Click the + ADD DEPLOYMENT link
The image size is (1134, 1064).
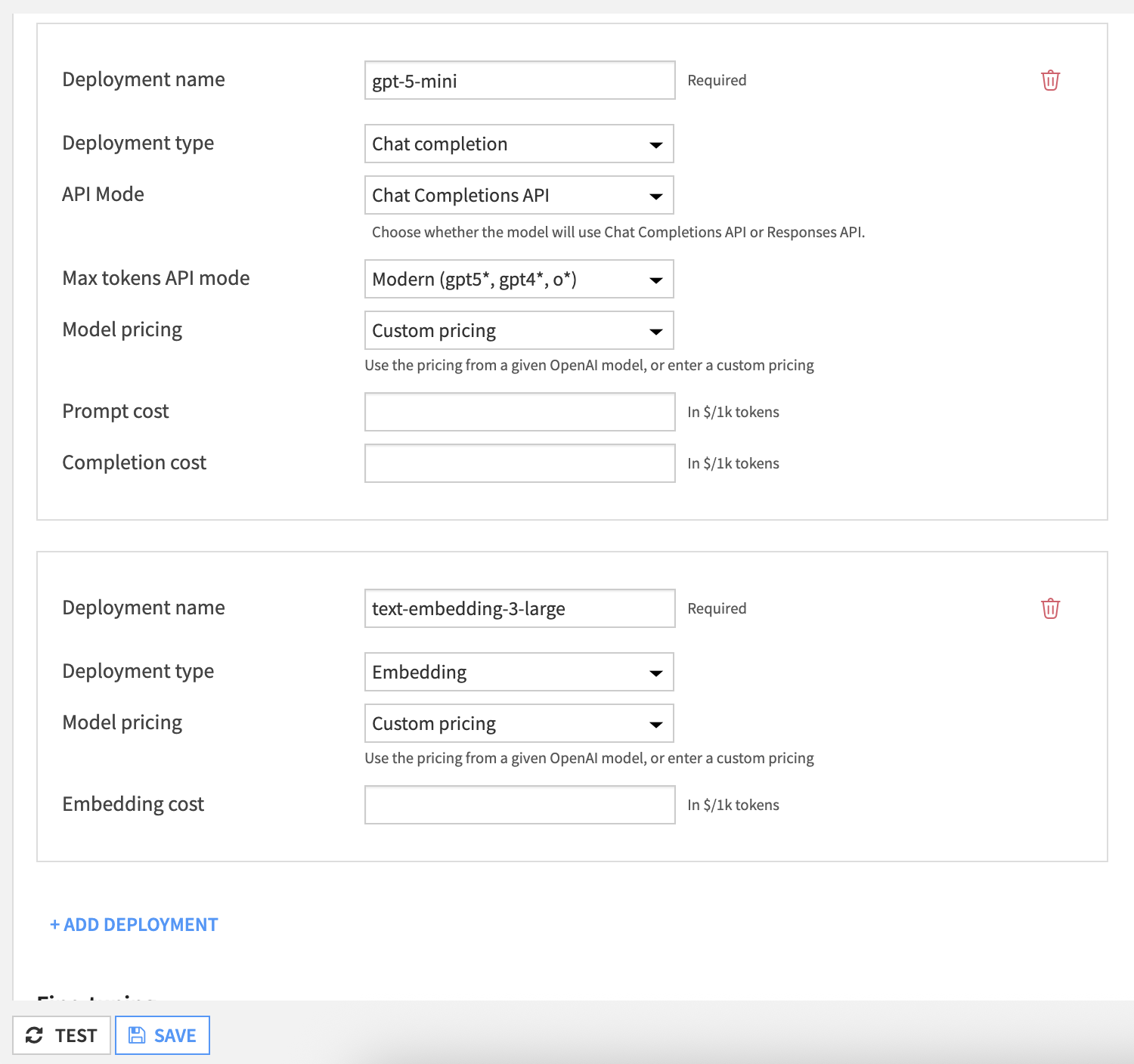pyautogui.click(x=134, y=924)
